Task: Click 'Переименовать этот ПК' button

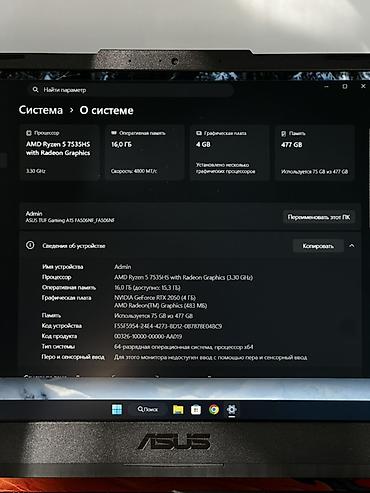Action: pyautogui.click(x=319, y=217)
